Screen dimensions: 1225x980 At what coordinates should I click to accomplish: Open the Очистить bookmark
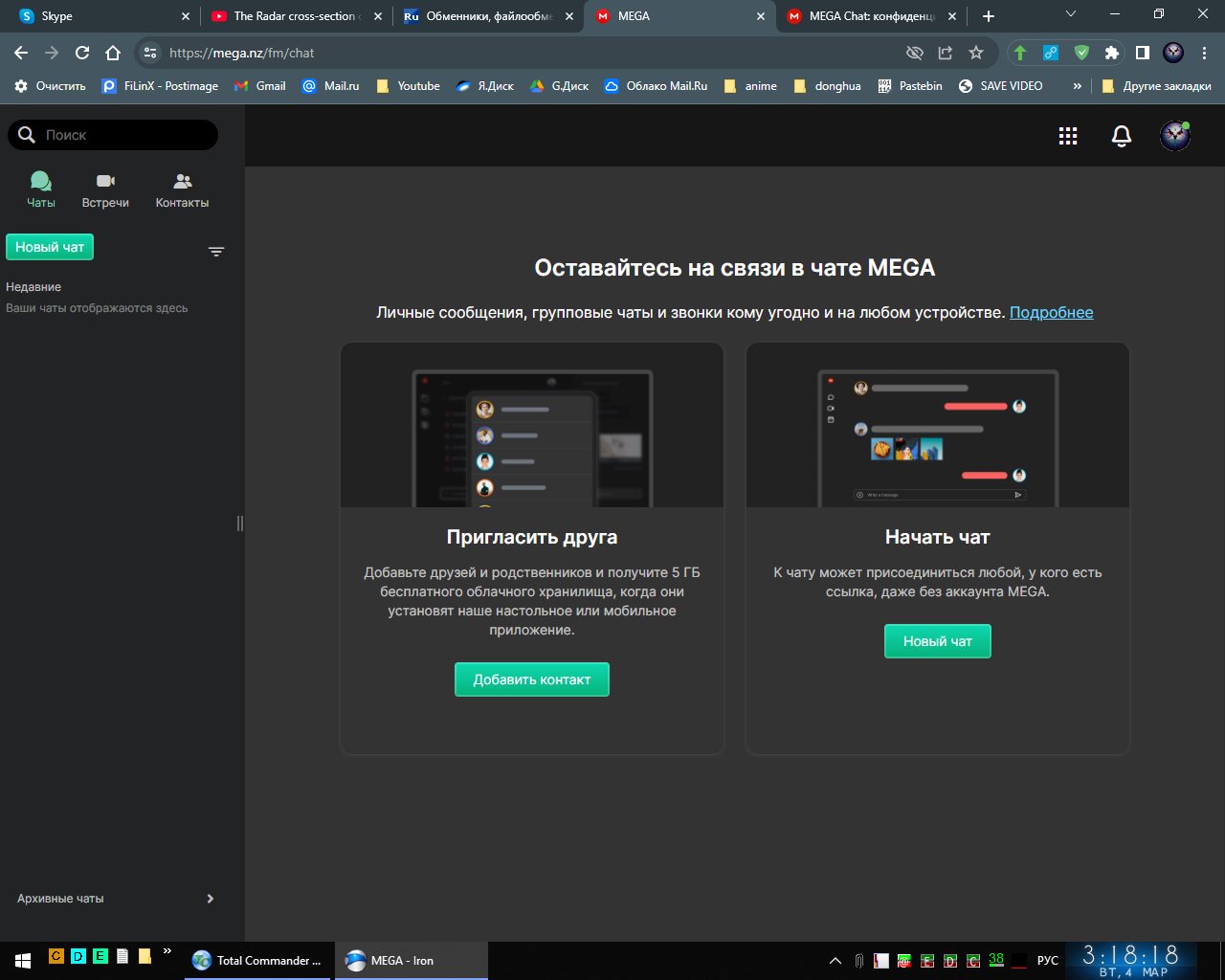tap(50, 85)
